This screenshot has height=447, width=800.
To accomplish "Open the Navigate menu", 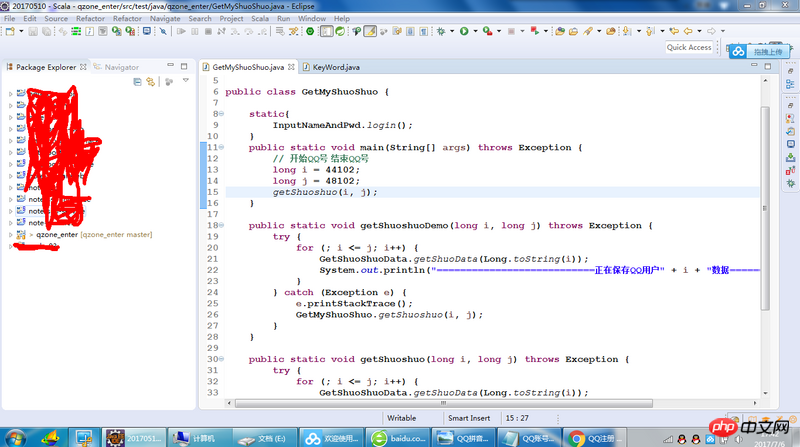I will coord(165,18).
